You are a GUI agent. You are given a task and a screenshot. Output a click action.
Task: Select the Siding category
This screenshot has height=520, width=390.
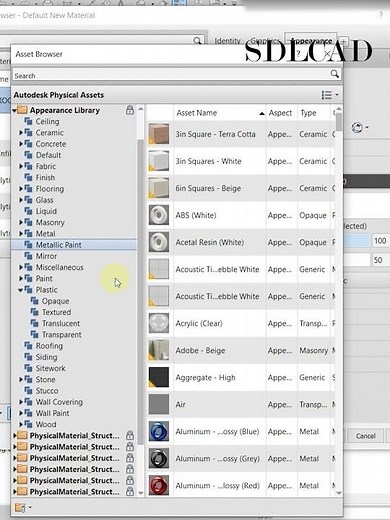(46, 357)
